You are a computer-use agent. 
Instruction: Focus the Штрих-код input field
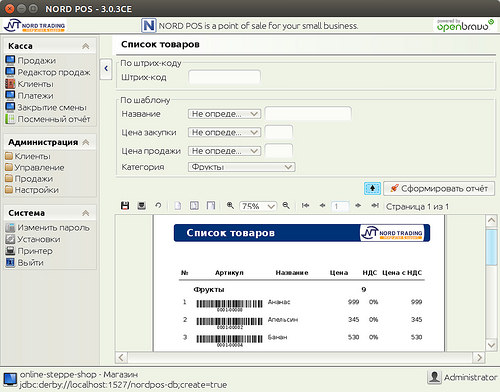(224, 77)
